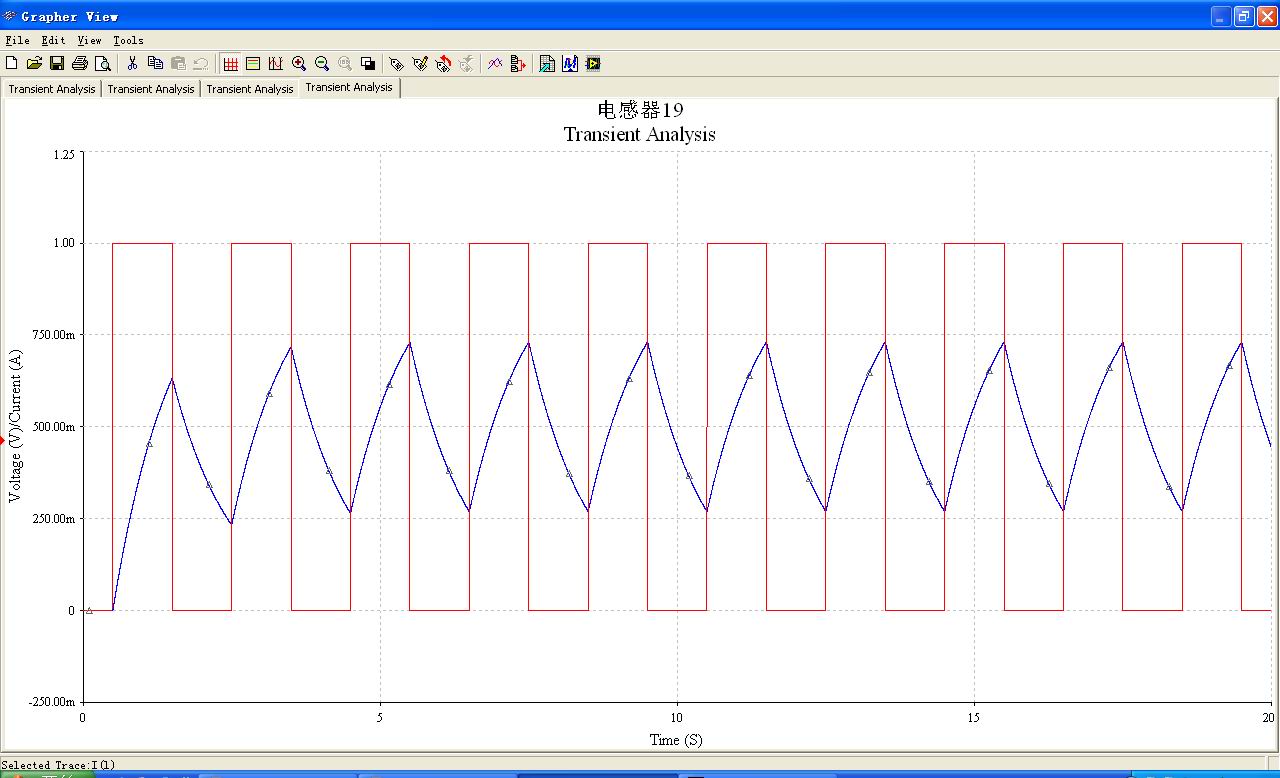Toggle black and white background icon
The image size is (1280, 778).
pyautogui.click(x=368, y=63)
